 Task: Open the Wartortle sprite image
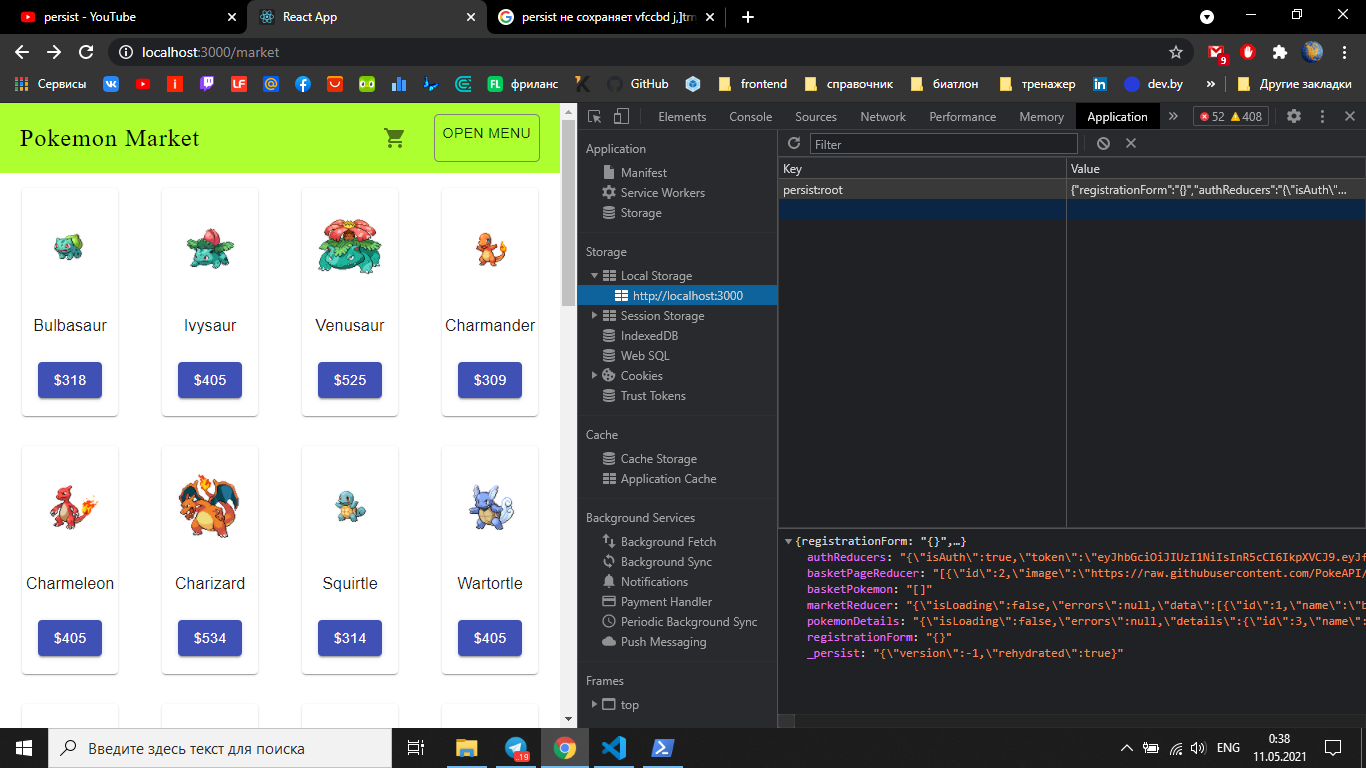[x=490, y=505]
